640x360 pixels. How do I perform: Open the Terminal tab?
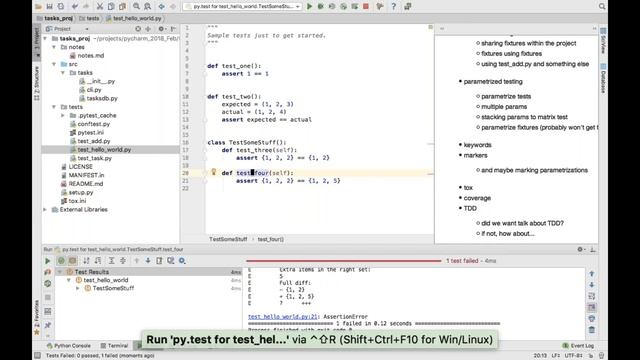114,346
